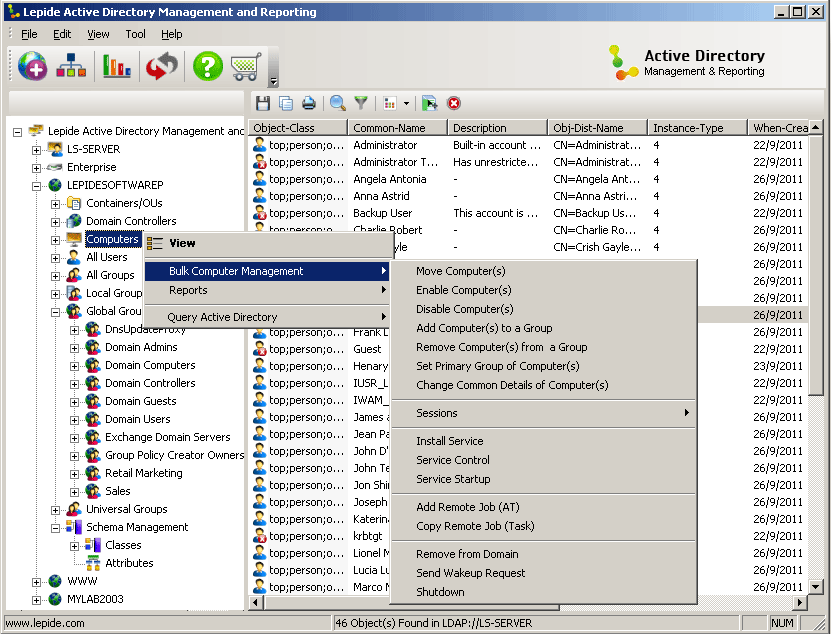
Task: Open the Print icon for the object list
Action: 310,103
